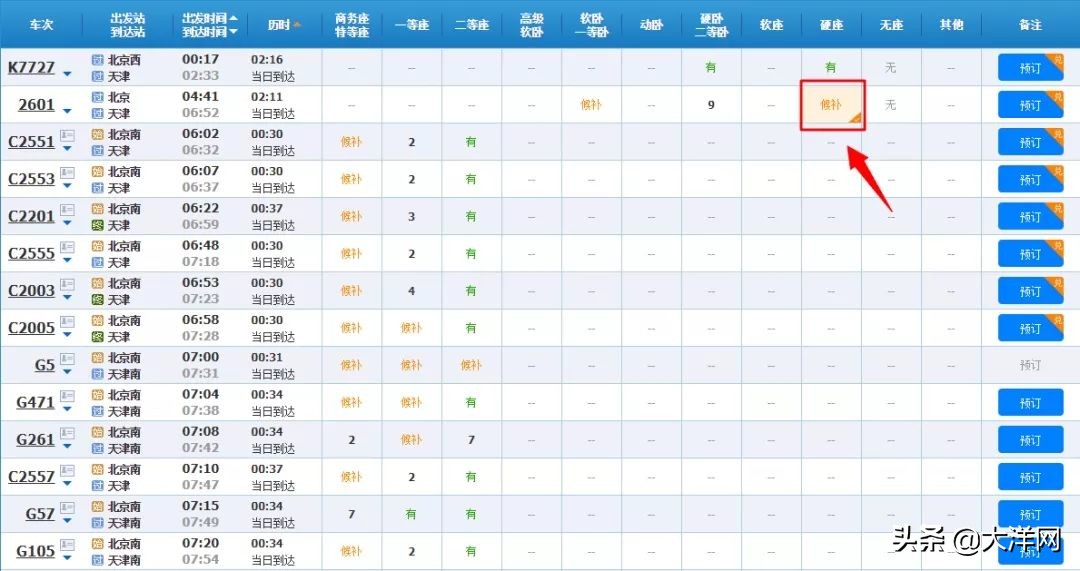This screenshot has width=1080, height=571.
Task: Click the ID card icon beside C2201
Action: [x=67, y=210]
